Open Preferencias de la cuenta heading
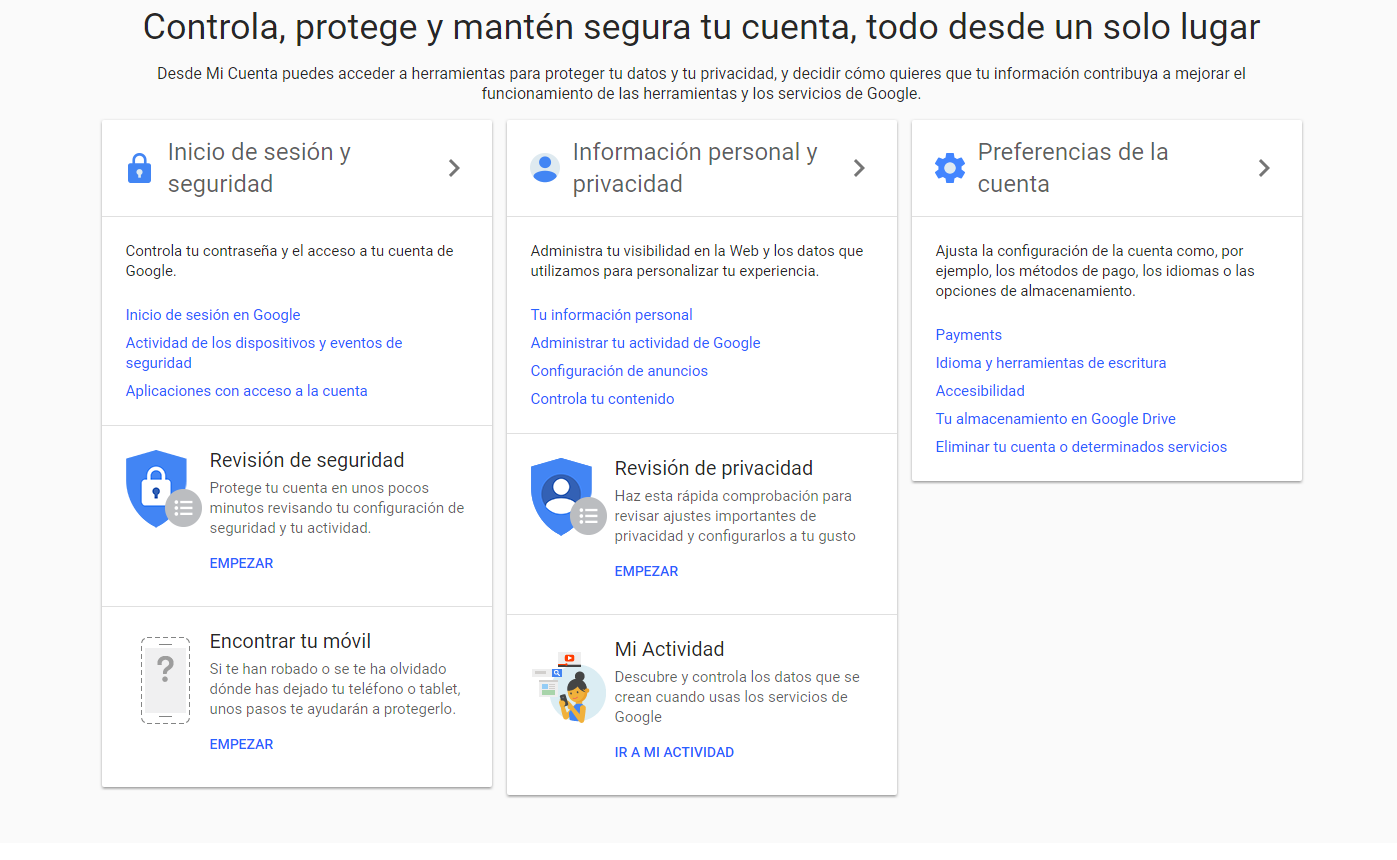This screenshot has width=1397, height=860. (x=1073, y=168)
